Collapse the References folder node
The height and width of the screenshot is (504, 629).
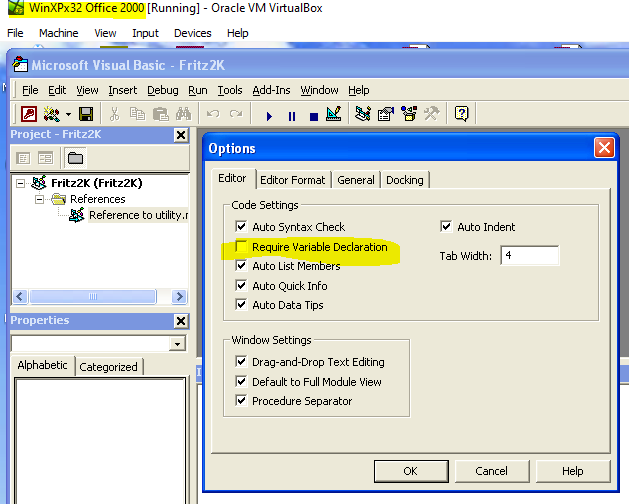pos(39,199)
